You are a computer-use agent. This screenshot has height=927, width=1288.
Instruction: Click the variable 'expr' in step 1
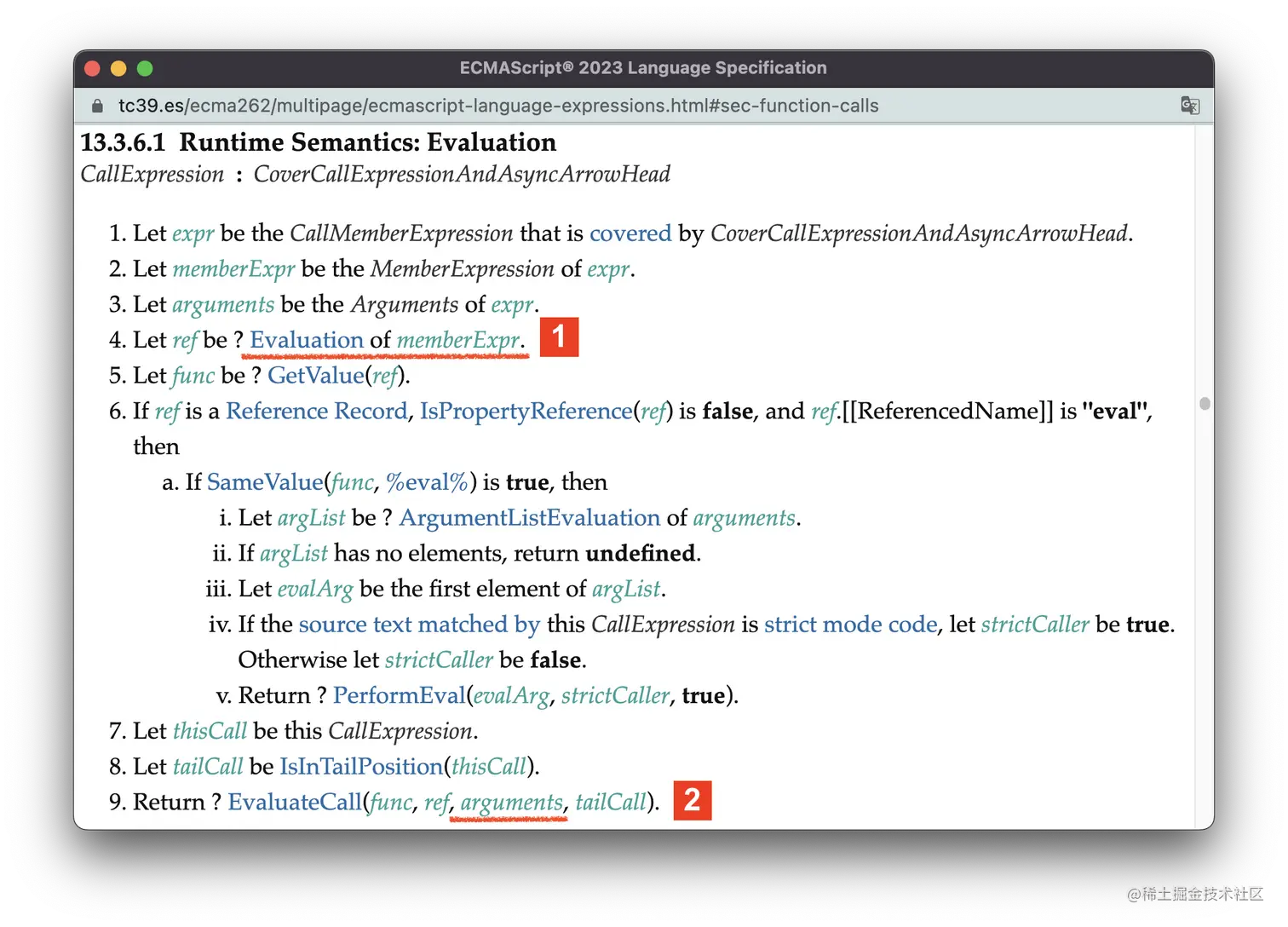tap(193, 234)
